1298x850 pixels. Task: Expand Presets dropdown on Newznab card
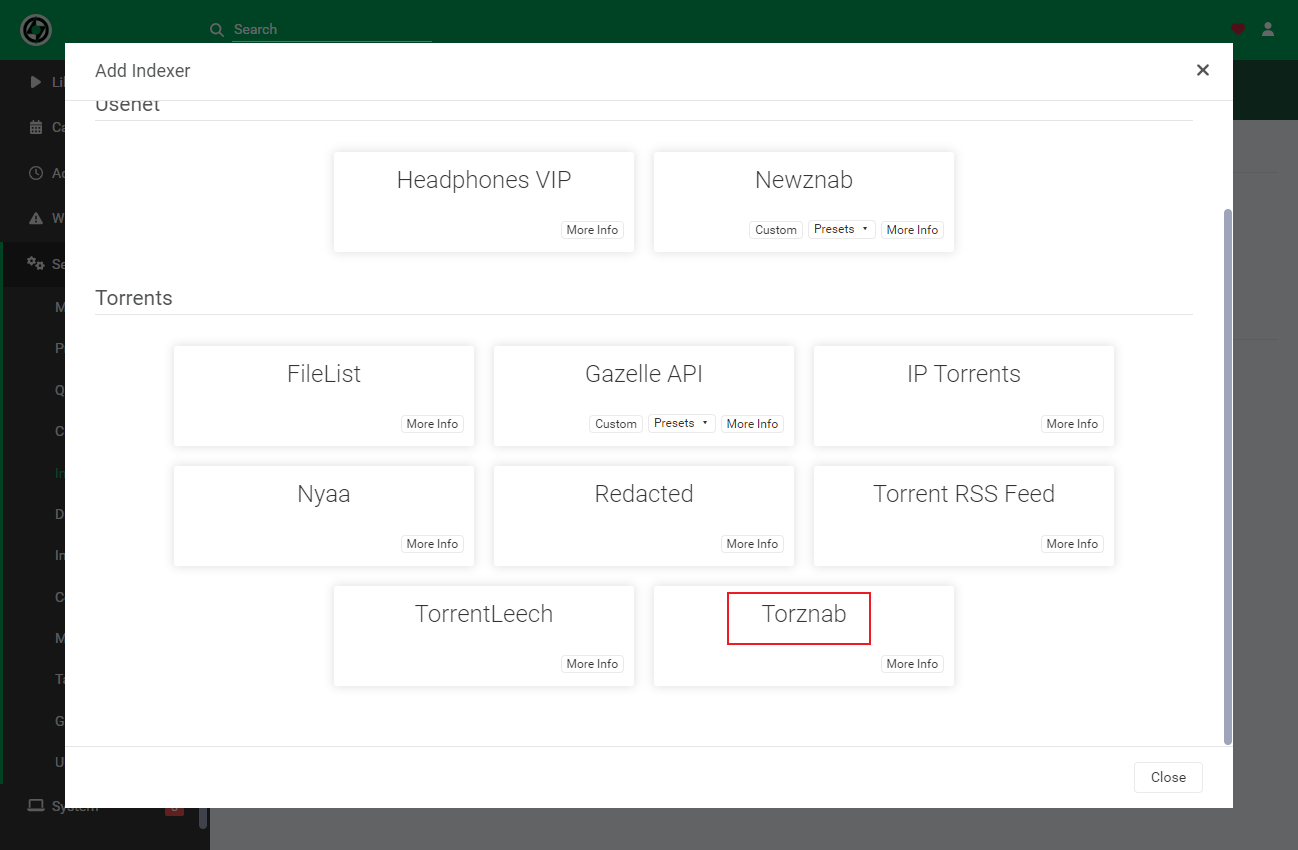(841, 229)
